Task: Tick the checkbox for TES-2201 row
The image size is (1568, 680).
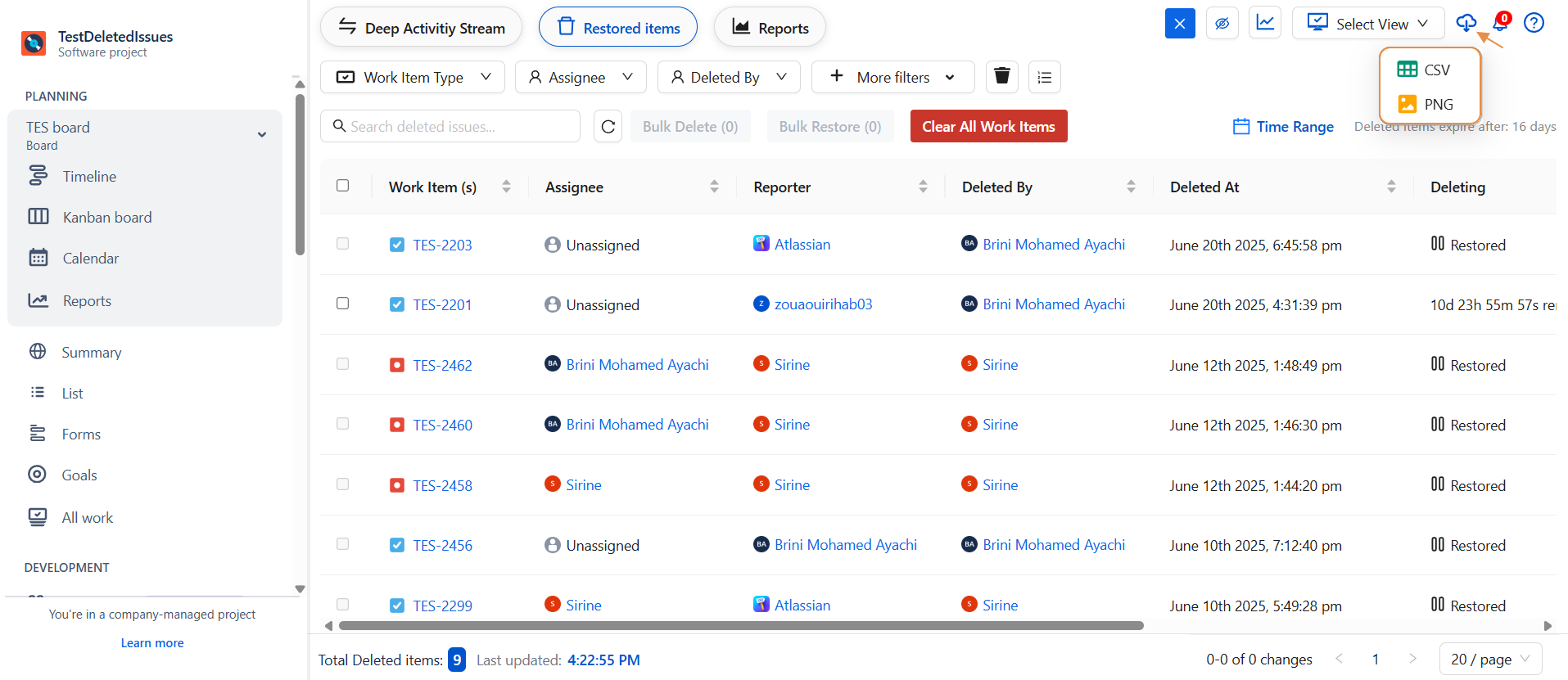Action: pos(343,304)
